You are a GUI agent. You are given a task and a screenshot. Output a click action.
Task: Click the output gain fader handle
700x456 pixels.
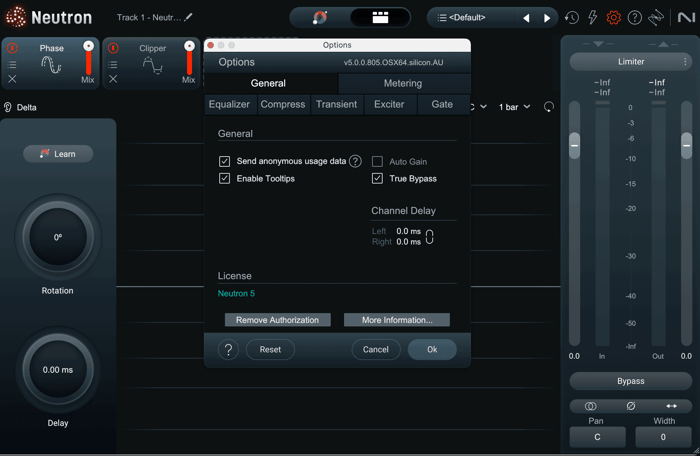[x=687, y=146]
